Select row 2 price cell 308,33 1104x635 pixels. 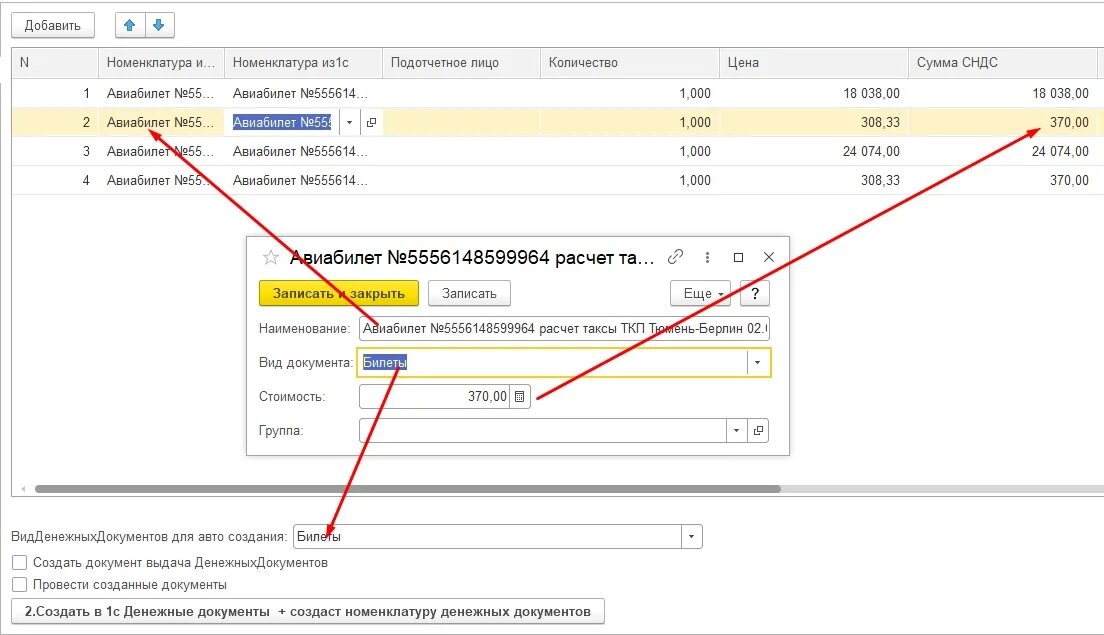813,122
